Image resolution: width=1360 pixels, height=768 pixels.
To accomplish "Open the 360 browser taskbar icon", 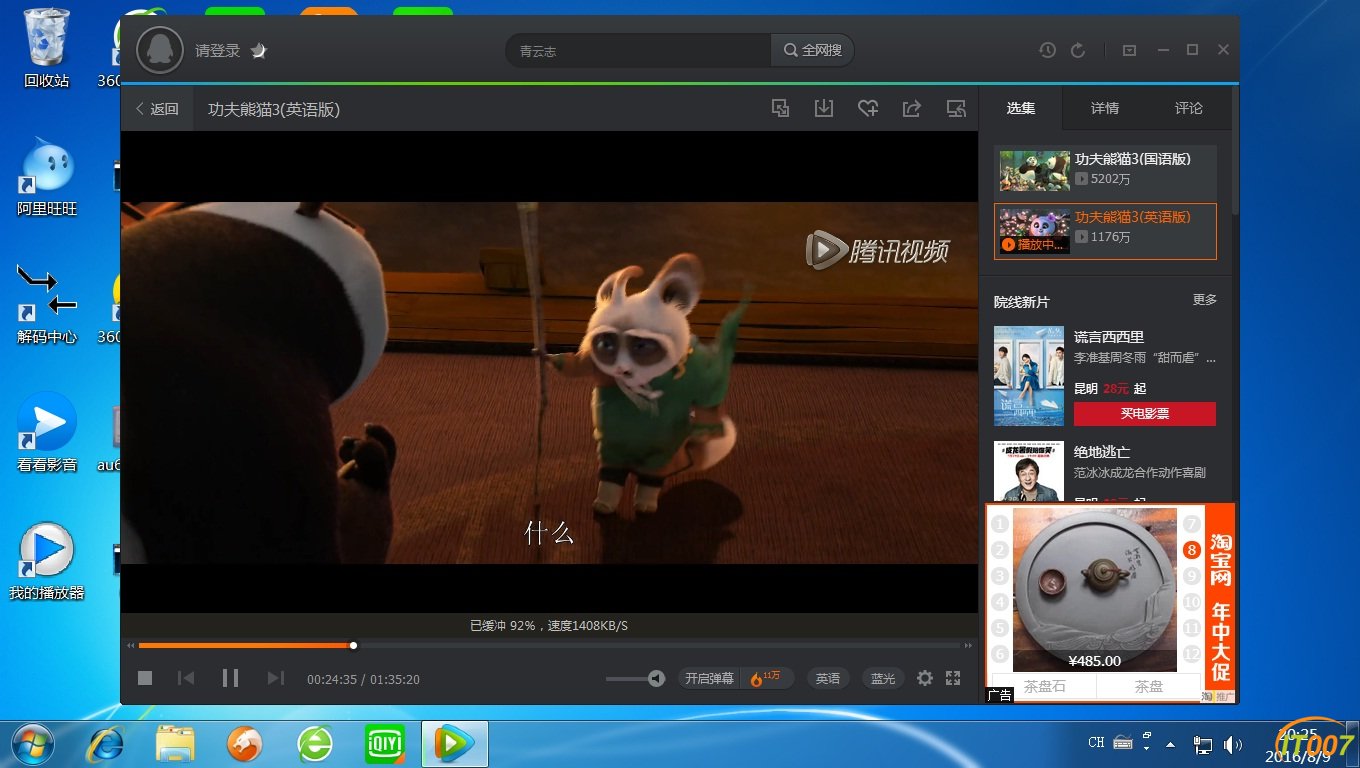I will (x=315, y=743).
